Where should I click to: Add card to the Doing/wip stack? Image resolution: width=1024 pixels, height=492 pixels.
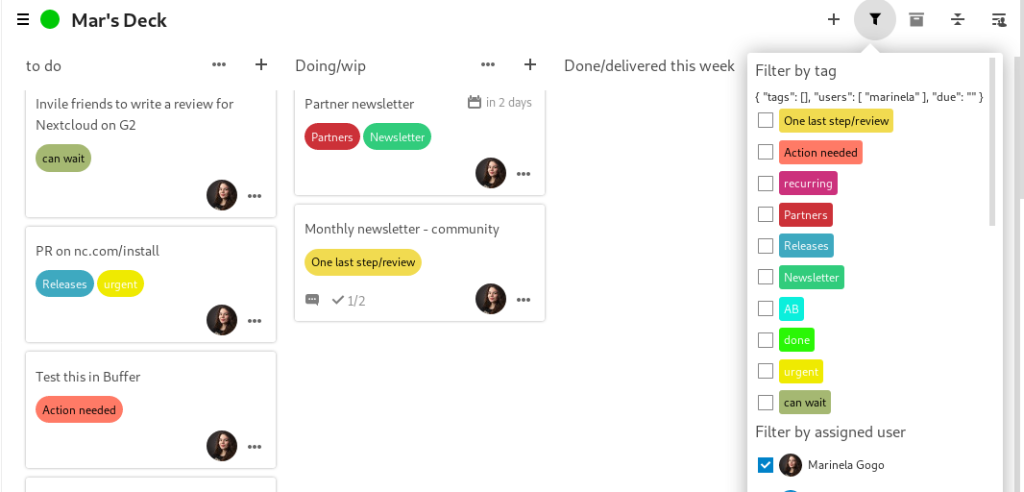[x=530, y=65]
